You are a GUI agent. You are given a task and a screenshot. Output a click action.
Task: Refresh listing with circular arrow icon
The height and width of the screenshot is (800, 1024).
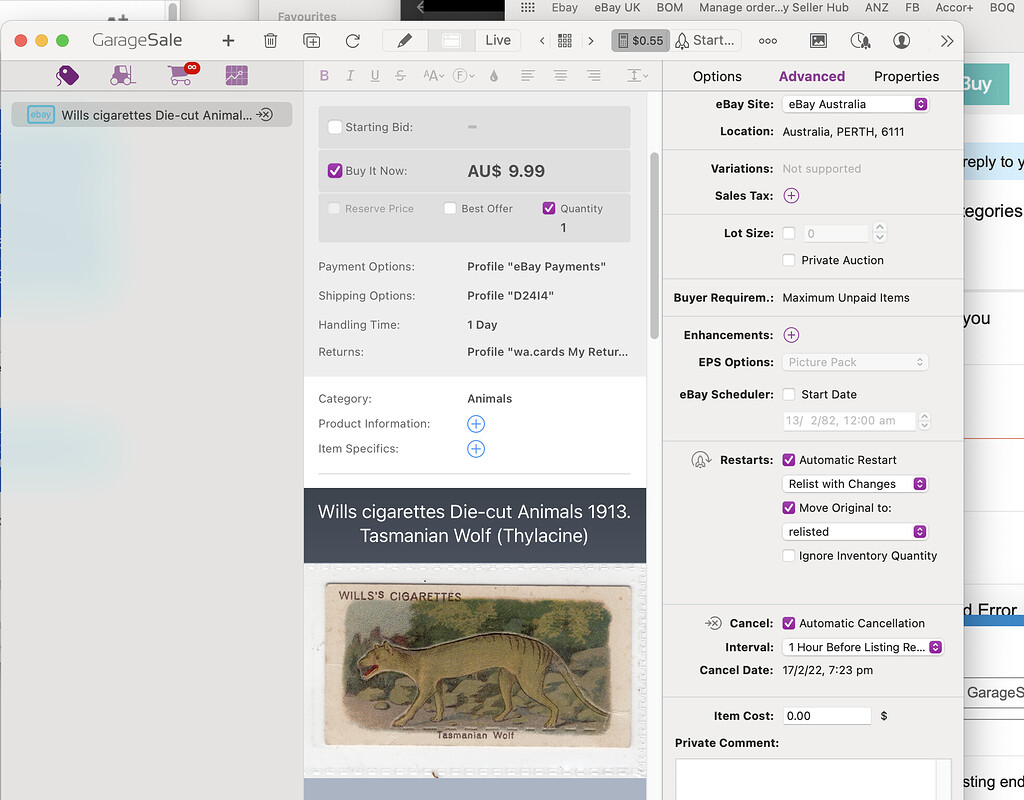(353, 40)
